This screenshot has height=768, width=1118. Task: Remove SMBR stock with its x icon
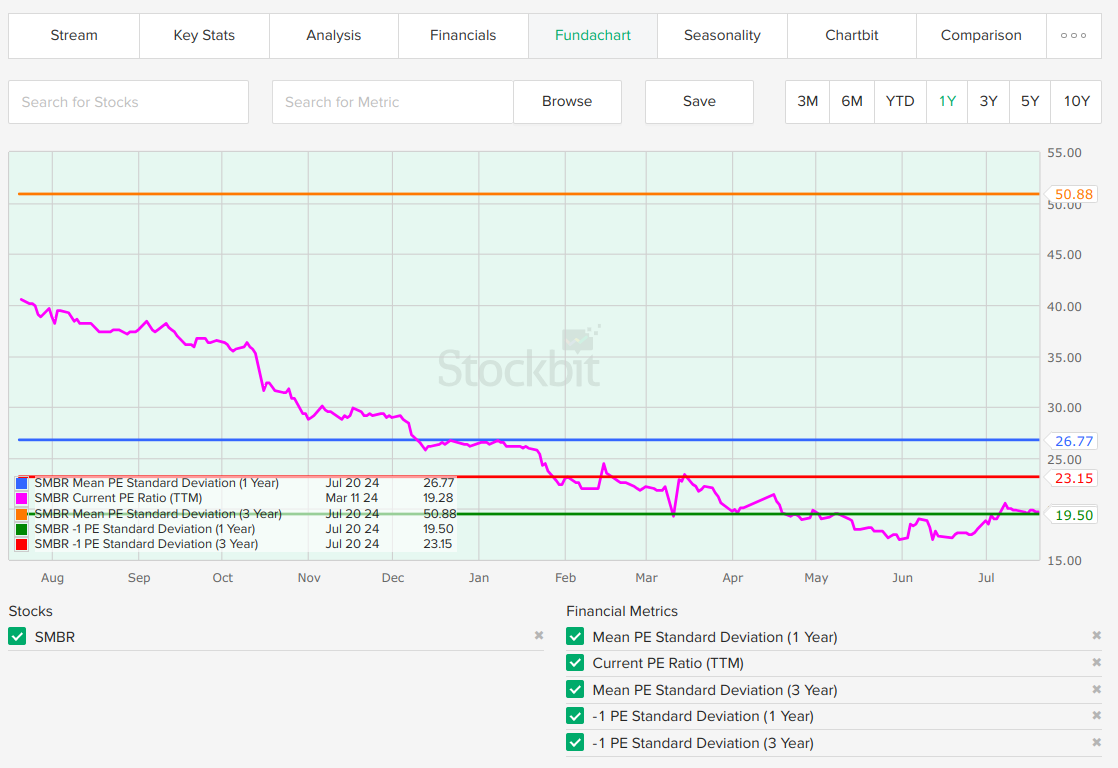pos(539,636)
